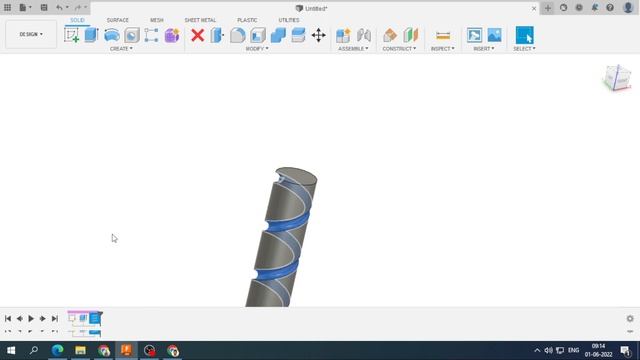Click the Select tool icon
Image resolution: width=640 pixels, height=360 pixels.
click(524, 35)
